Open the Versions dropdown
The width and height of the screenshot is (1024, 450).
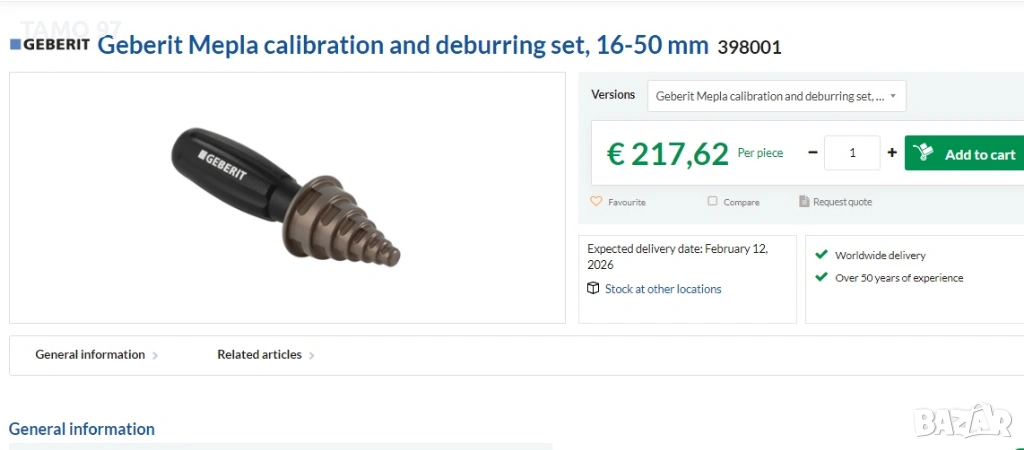tap(776, 96)
